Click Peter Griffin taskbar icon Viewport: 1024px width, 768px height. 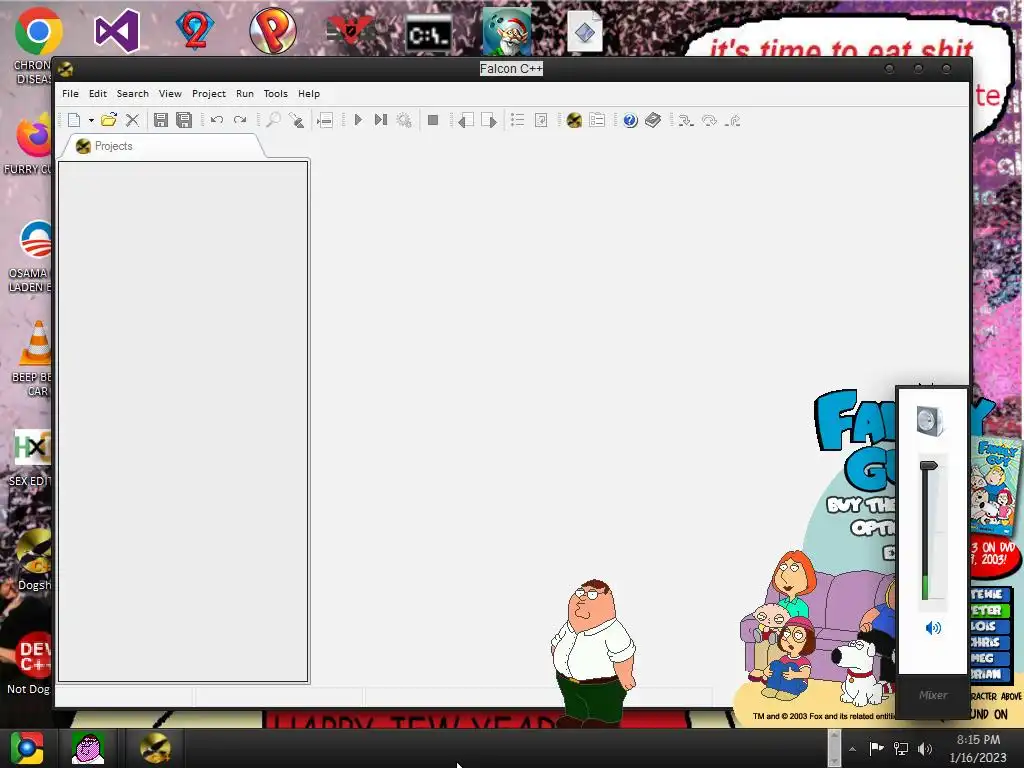[x=88, y=748]
